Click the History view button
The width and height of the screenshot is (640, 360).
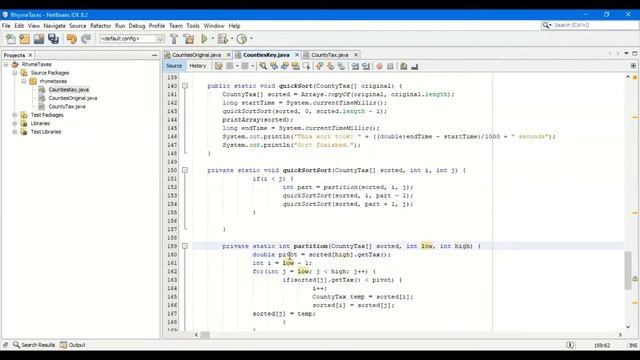coord(198,66)
